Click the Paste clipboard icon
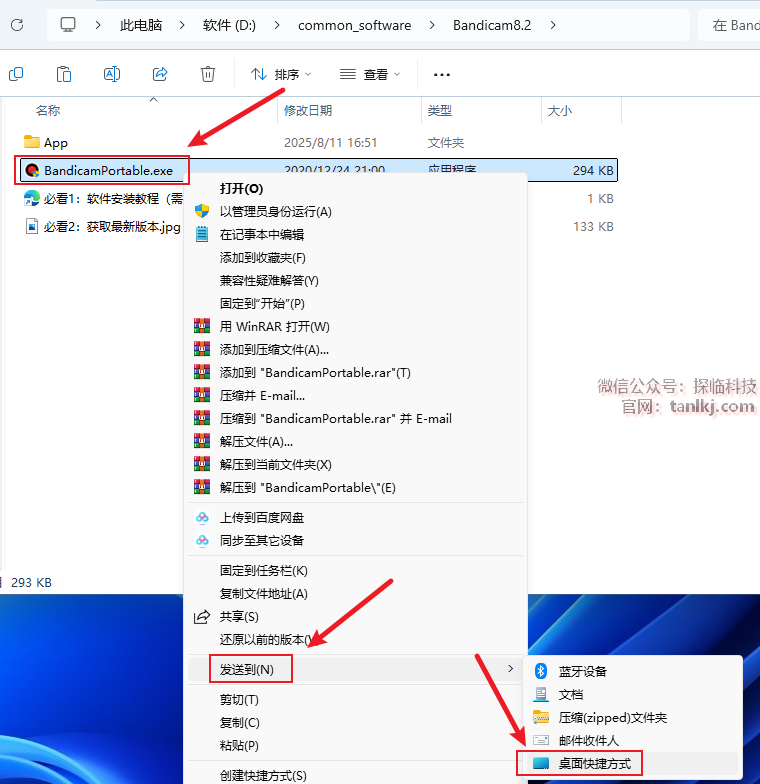Image resolution: width=760 pixels, height=784 pixels. tap(64, 74)
